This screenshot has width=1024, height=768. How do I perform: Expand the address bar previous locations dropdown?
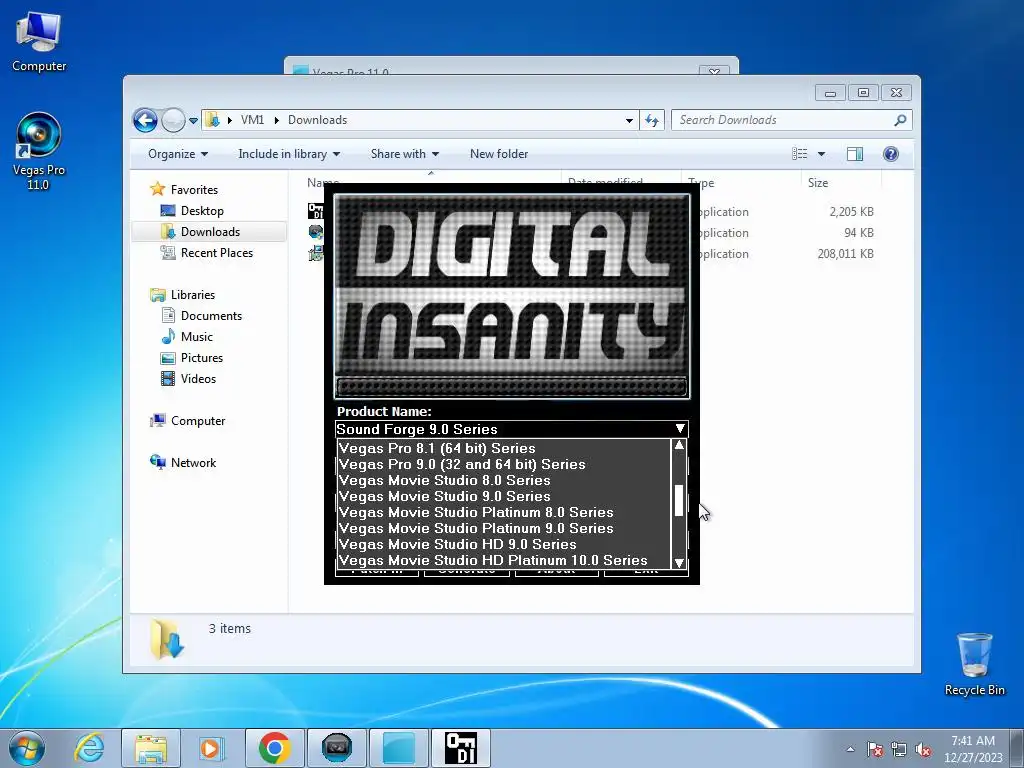629,121
